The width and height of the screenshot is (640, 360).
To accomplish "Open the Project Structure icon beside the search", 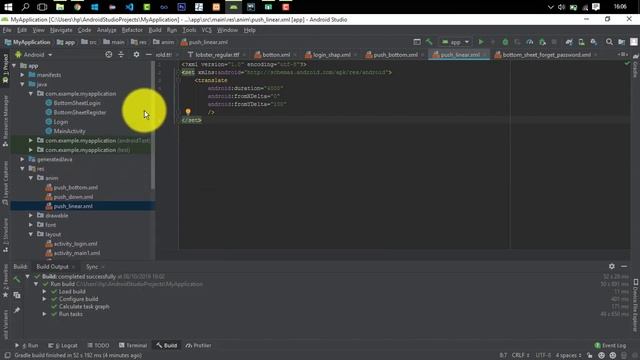I will (621, 42).
